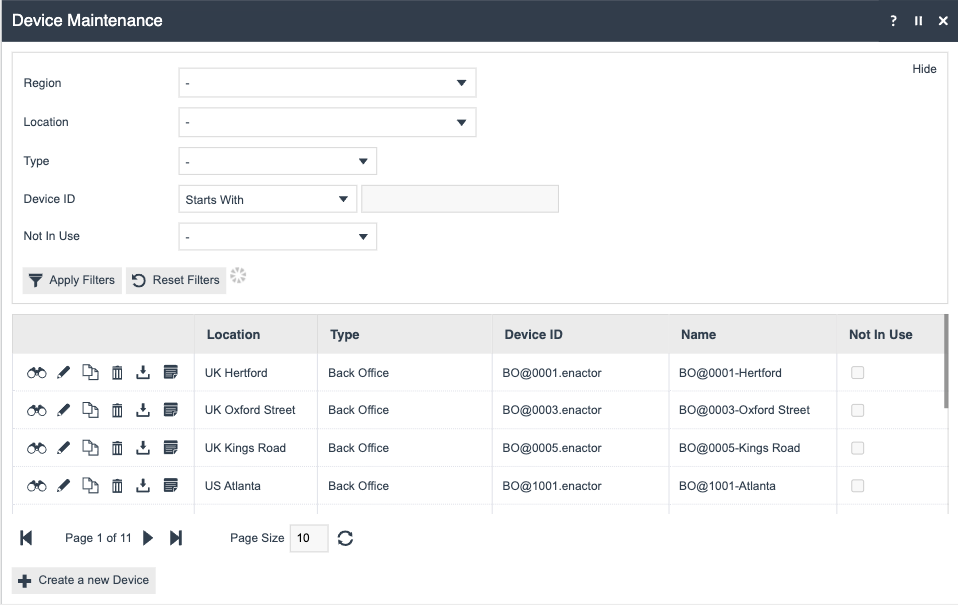Toggle Not In Use checkbox for BO@1001-Atlanta
Screen dimensions: 958x605
(x=857, y=486)
